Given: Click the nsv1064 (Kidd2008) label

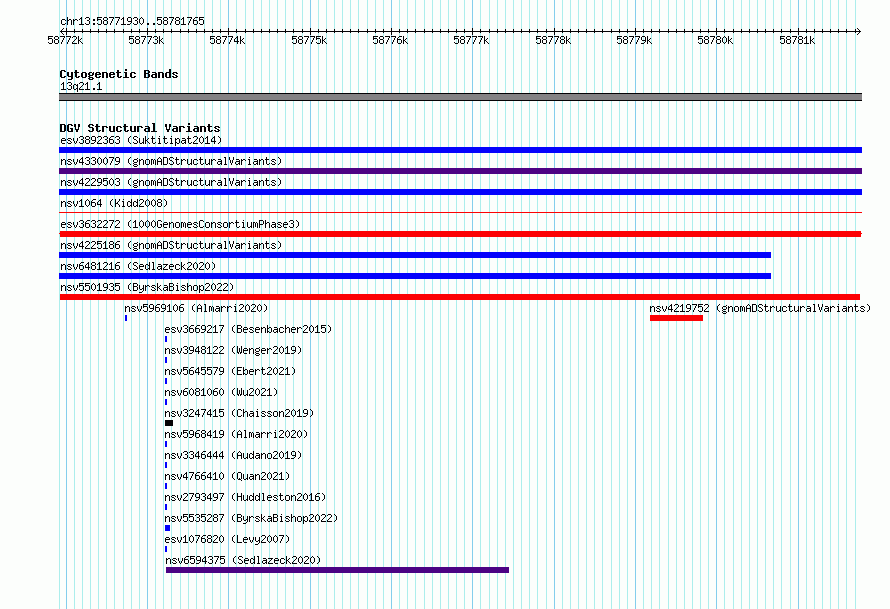Looking at the screenshot, I should tap(114, 203).
